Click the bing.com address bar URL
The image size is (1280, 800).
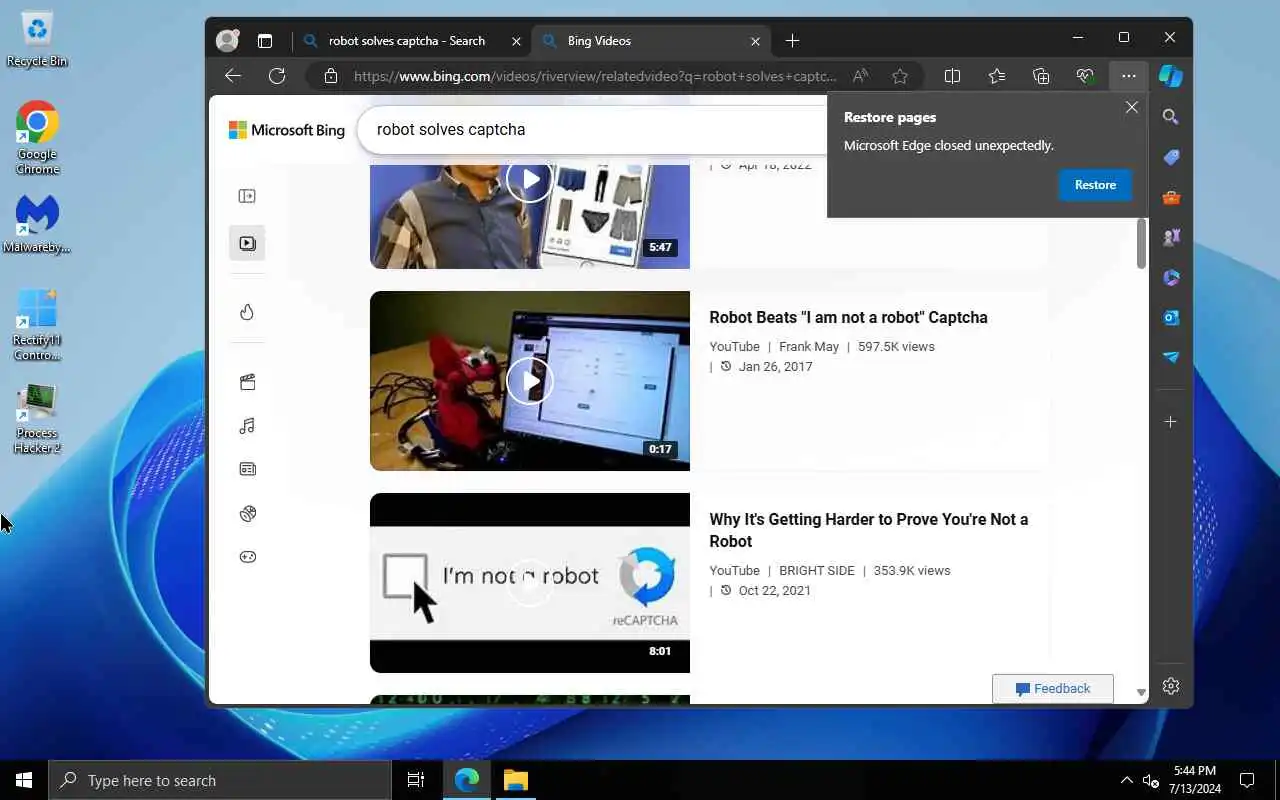[595, 76]
